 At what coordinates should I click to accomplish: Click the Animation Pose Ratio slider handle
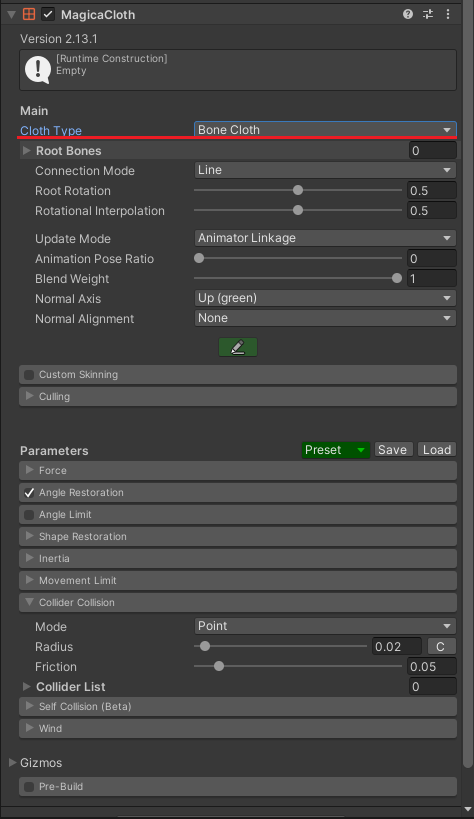(x=199, y=258)
